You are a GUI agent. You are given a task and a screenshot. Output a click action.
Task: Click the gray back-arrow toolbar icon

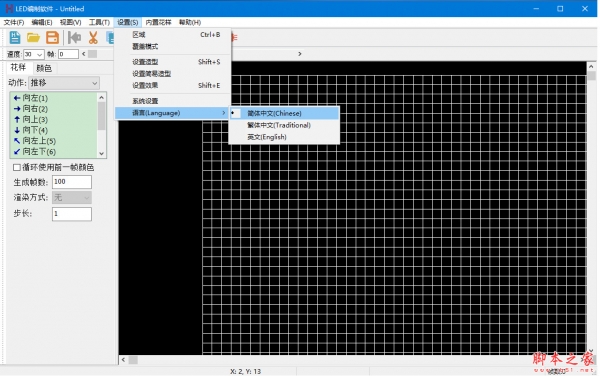[x=74, y=37]
